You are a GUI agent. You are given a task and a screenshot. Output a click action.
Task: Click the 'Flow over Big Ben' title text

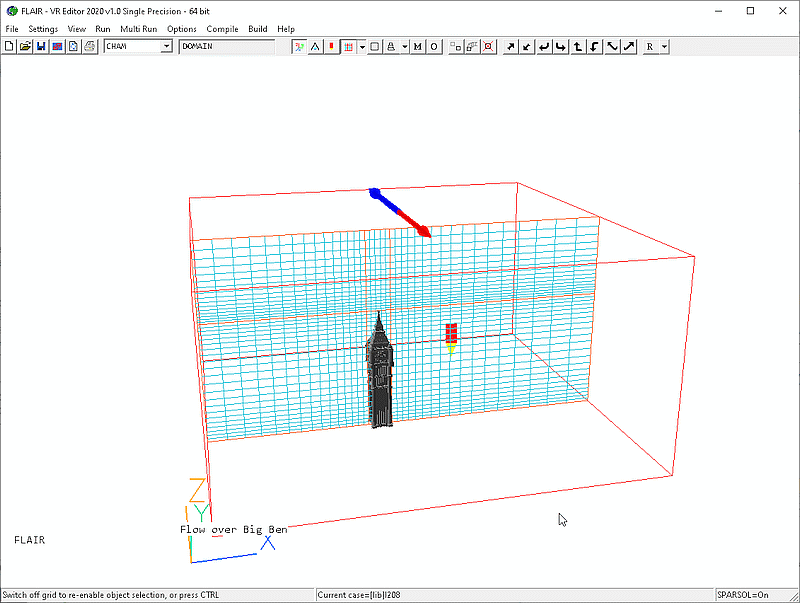(234, 530)
